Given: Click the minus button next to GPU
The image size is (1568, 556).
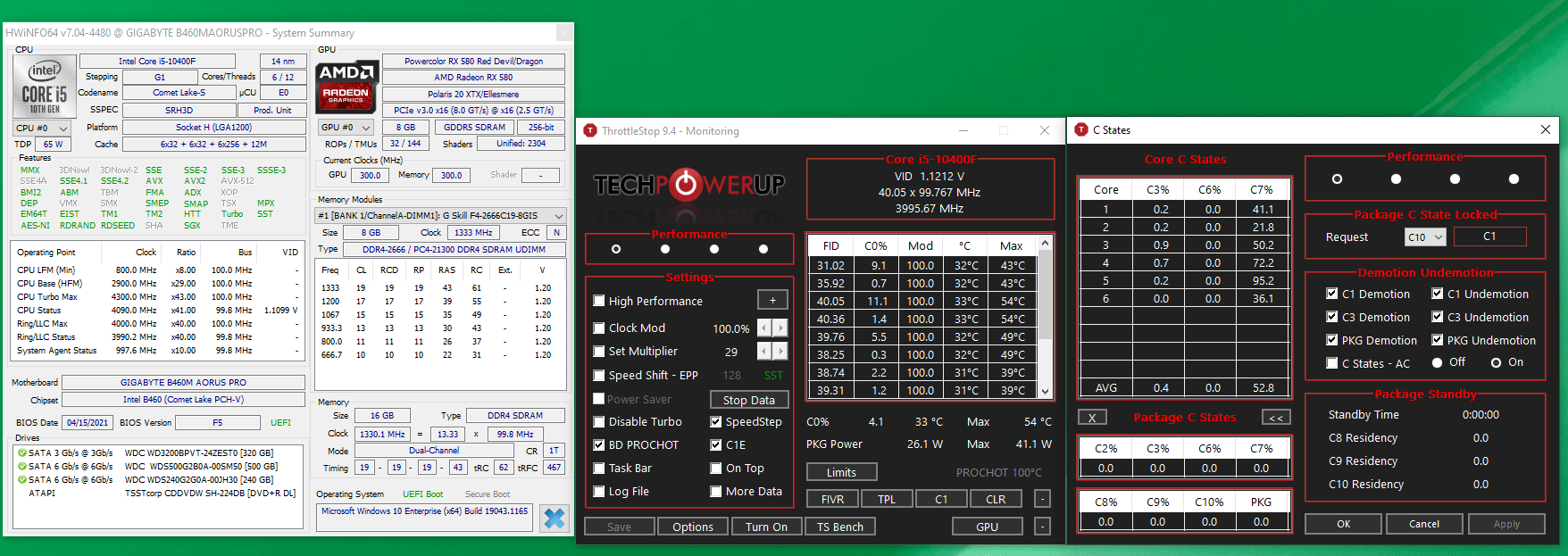Looking at the screenshot, I should click(1042, 527).
